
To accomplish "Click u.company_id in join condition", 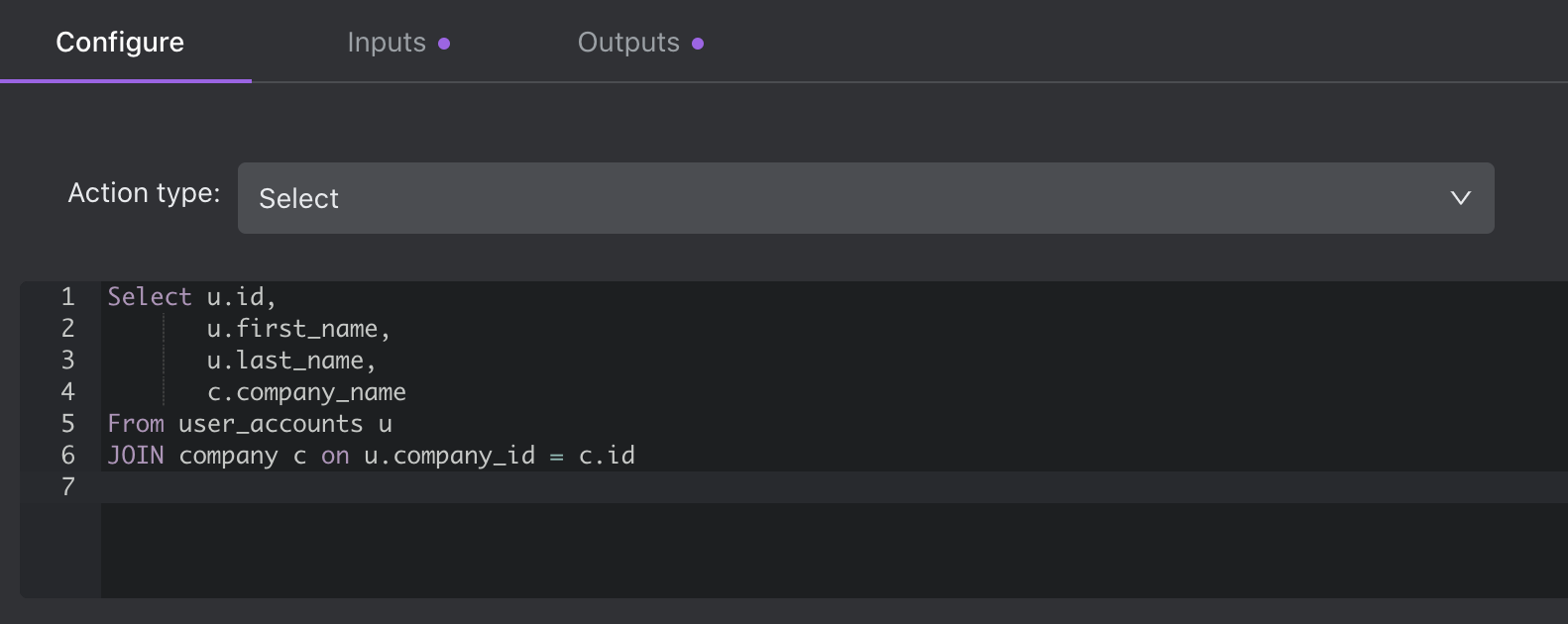I will coord(449,456).
